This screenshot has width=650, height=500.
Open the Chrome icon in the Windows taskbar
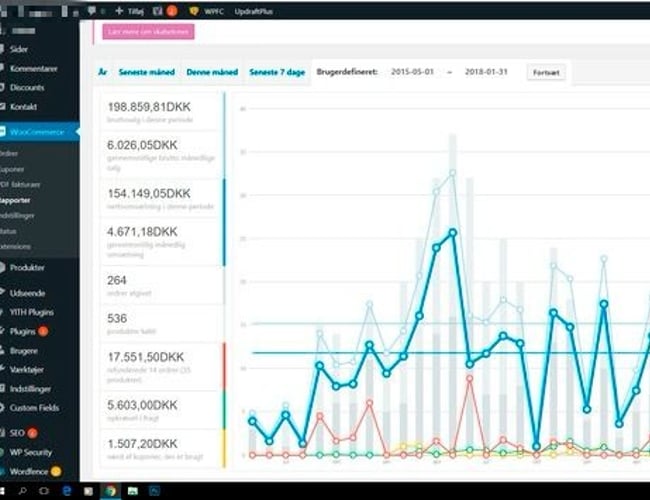pos(112,491)
